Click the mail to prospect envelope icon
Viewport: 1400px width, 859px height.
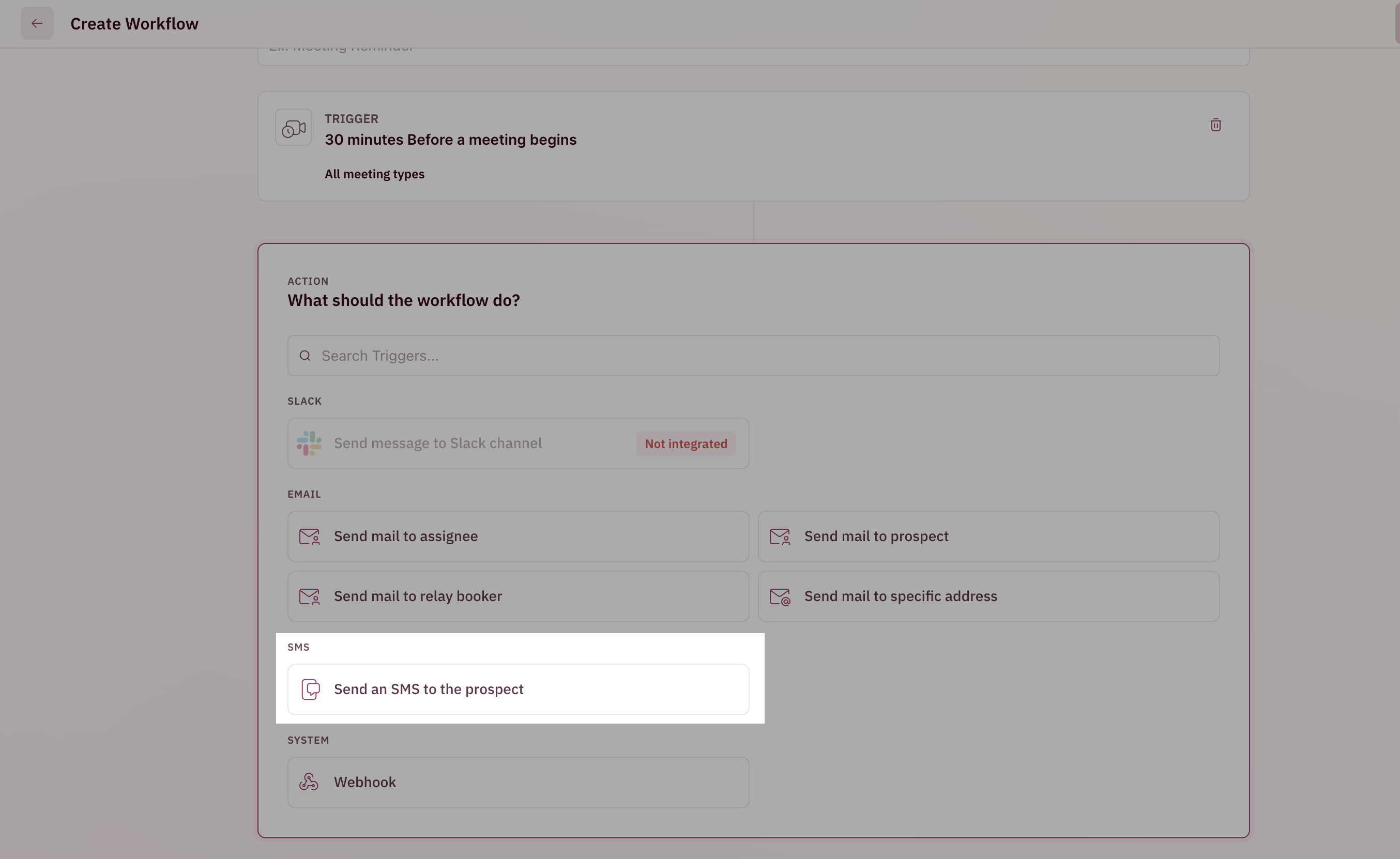(780, 536)
